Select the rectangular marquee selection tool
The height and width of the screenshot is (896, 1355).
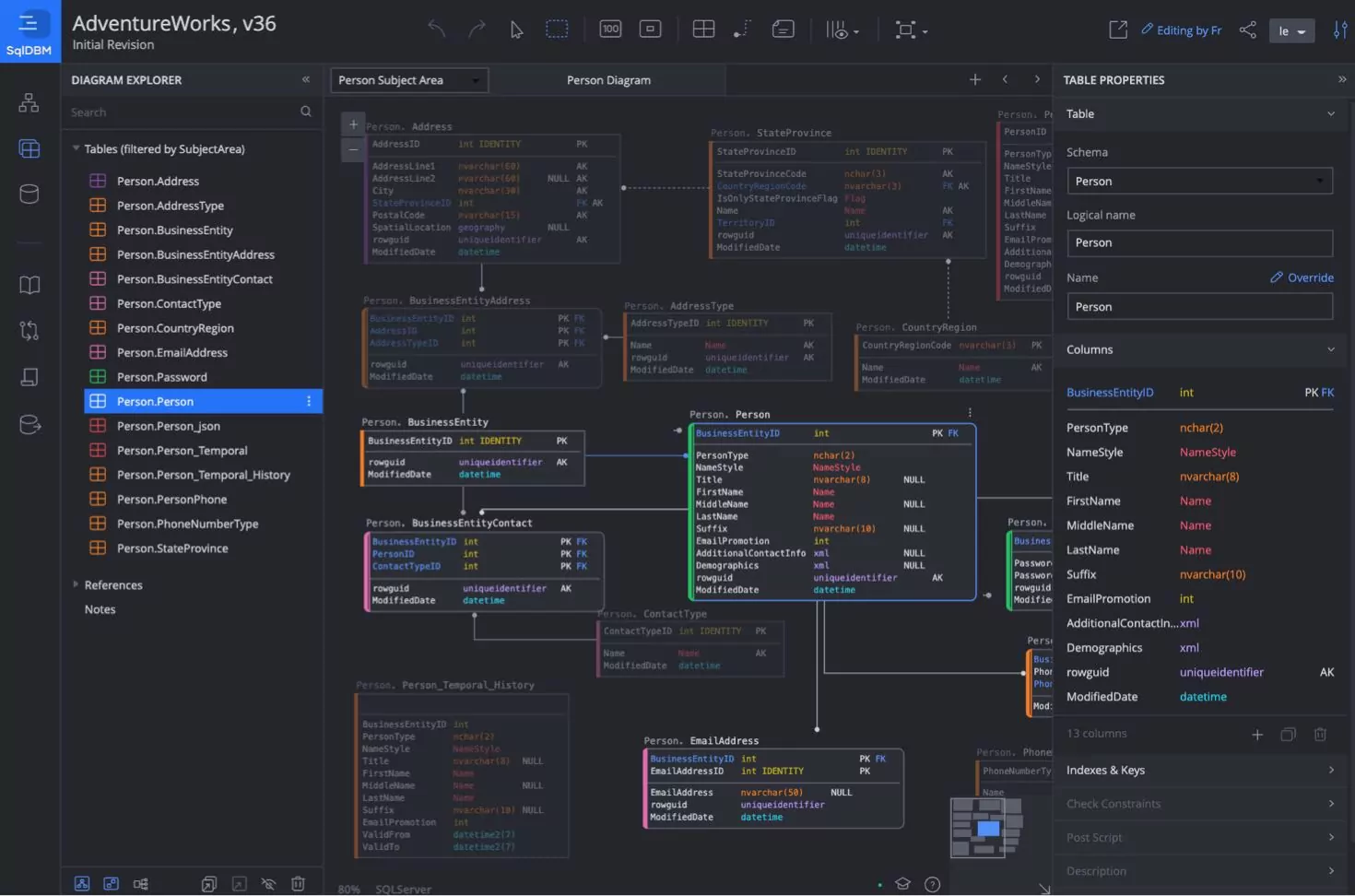[557, 29]
